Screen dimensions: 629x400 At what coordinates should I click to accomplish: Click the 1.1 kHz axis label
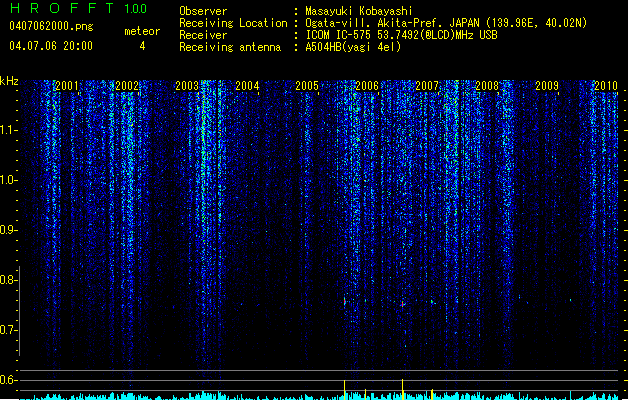coord(8,130)
